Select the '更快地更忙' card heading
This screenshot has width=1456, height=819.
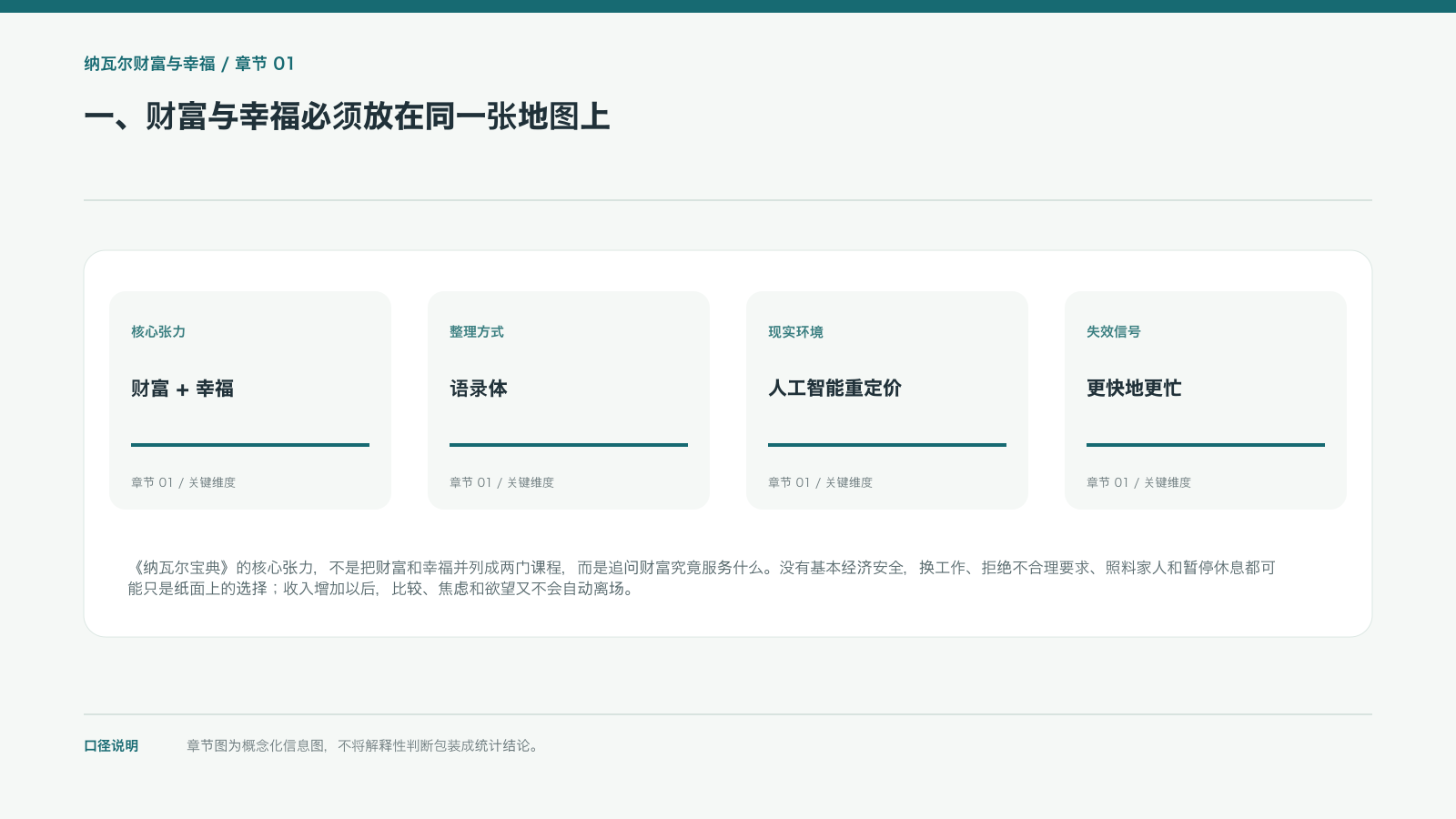click(1134, 389)
